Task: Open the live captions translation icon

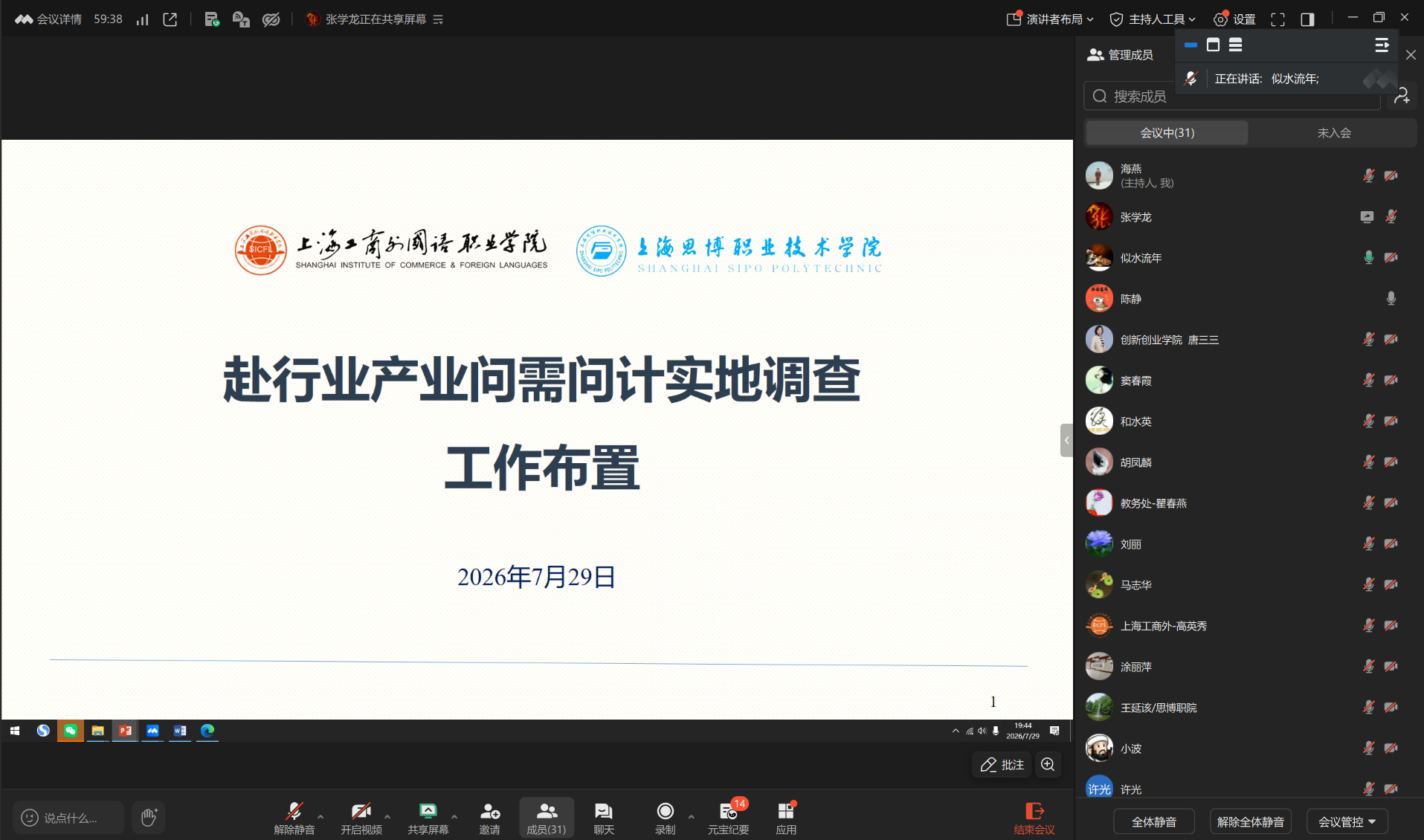Action: pyautogui.click(x=241, y=19)
